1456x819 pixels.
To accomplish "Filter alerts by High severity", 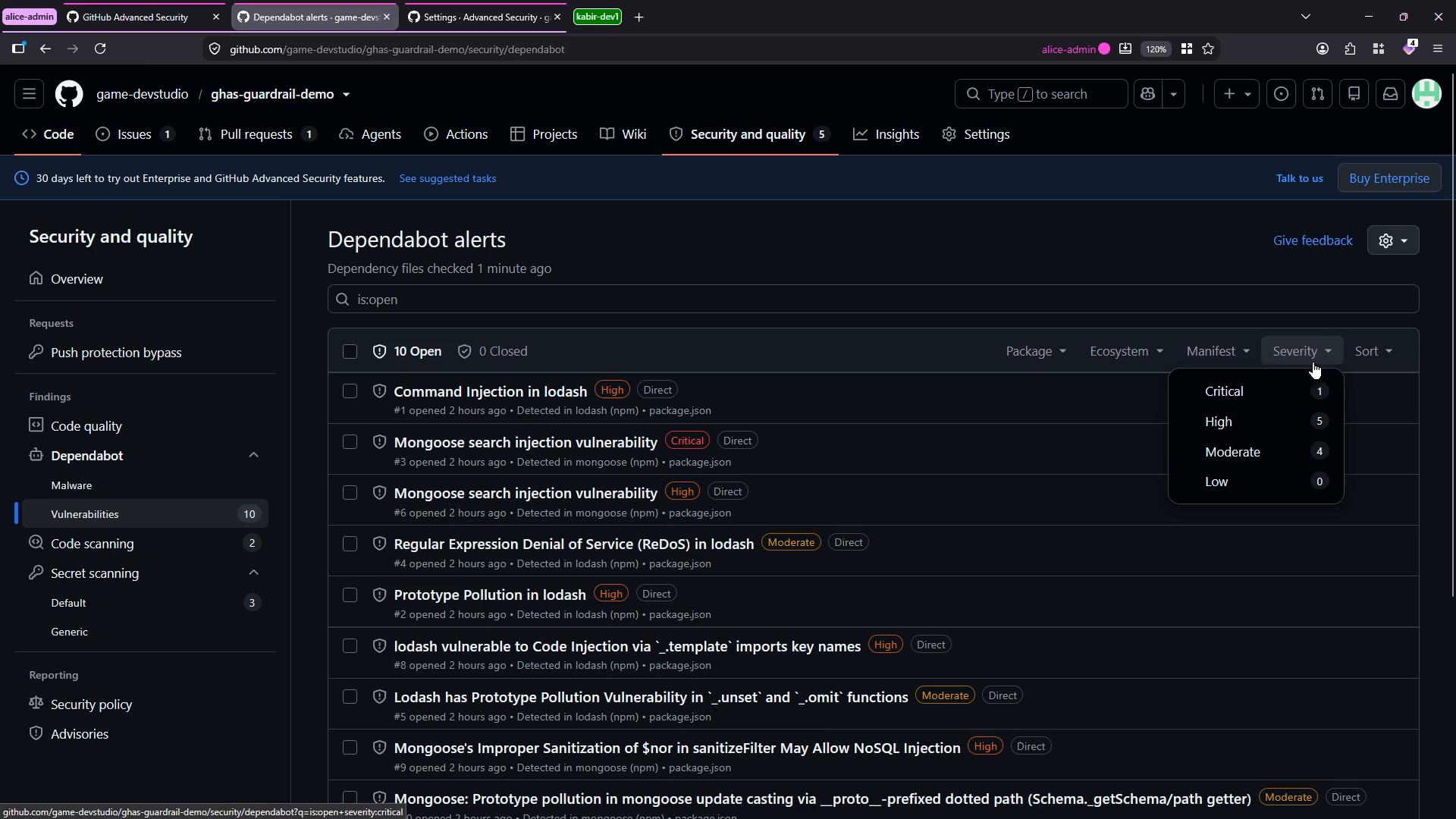I will pyautogui.click(x=1256, y=422).
